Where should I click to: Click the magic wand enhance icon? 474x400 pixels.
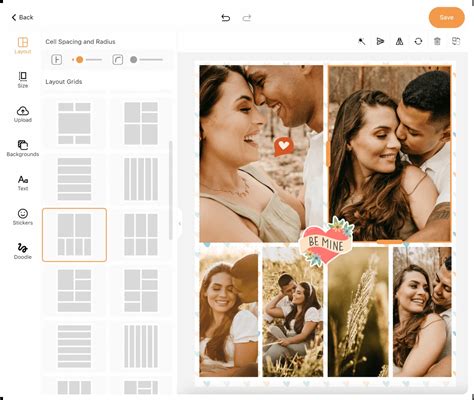[362, 42]
